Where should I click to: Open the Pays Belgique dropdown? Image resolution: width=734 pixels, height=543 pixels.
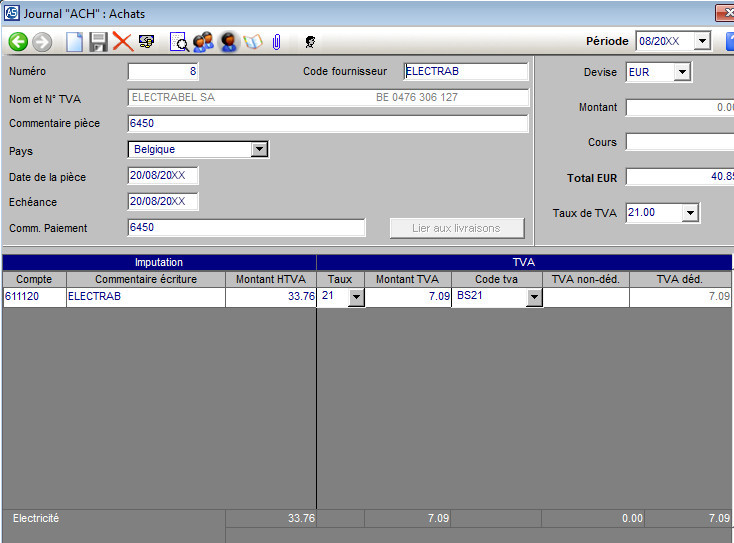pyautogui.click(x=259, y=149)
